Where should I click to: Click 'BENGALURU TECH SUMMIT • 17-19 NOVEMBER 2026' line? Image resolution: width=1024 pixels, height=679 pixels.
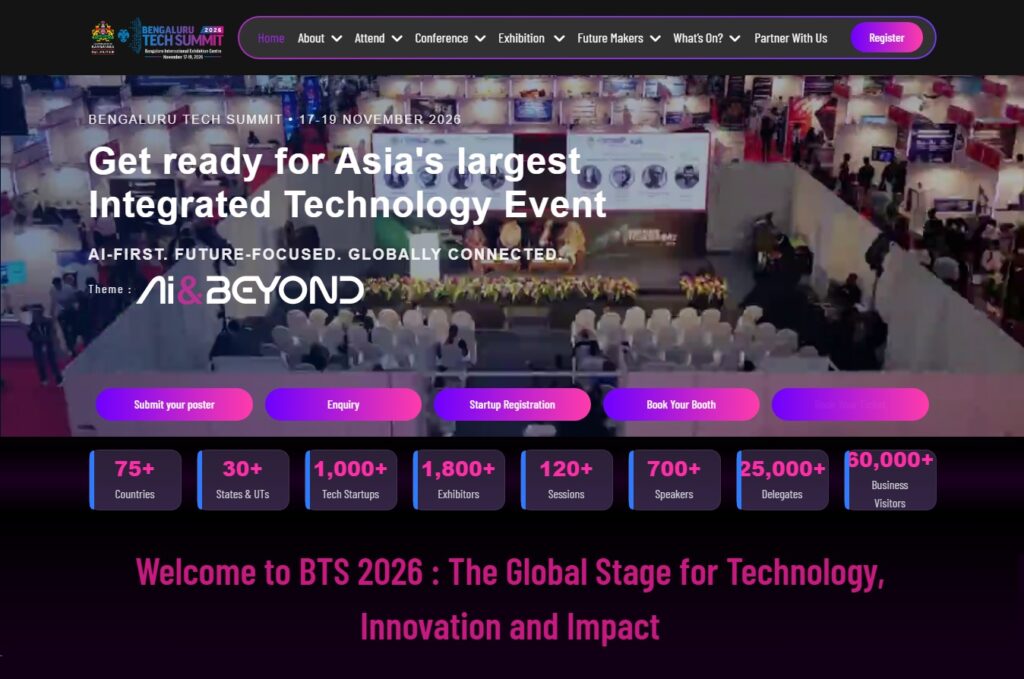[x=275, y=119]
